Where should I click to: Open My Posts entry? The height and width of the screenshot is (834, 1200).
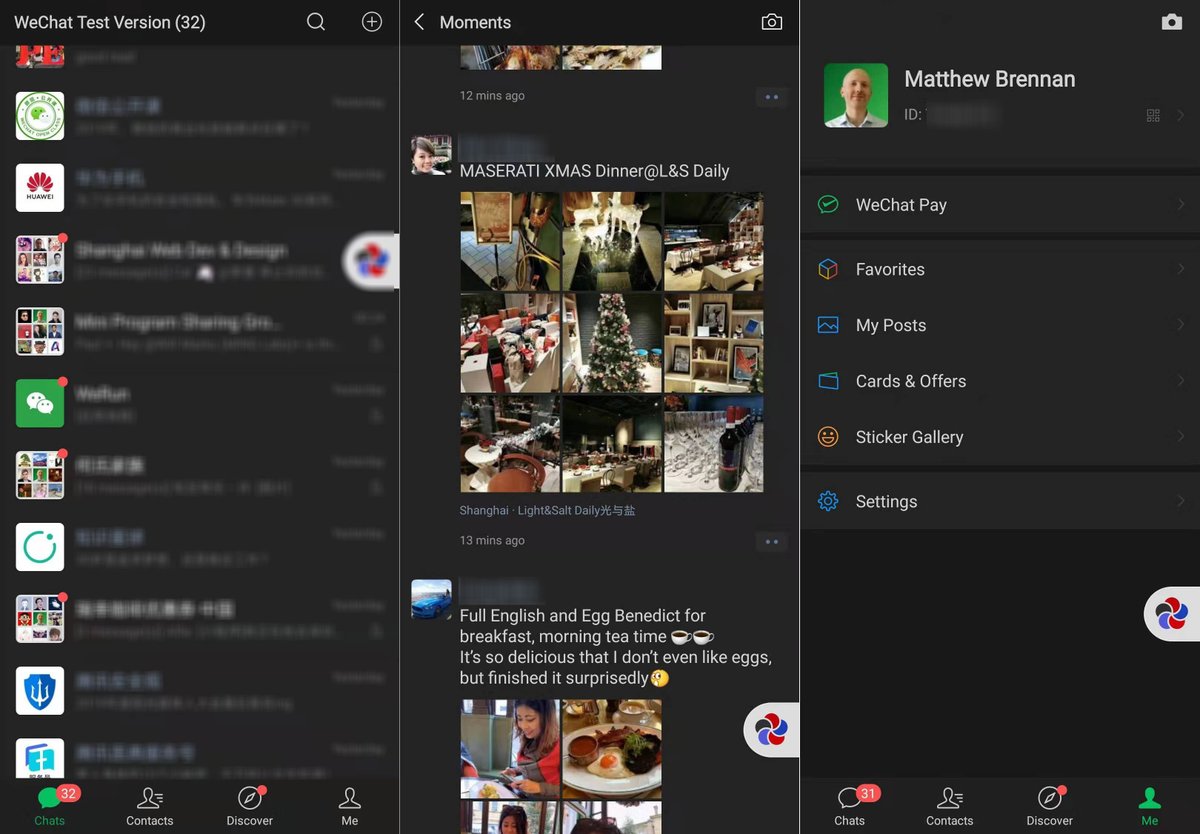pos(1000,325)
